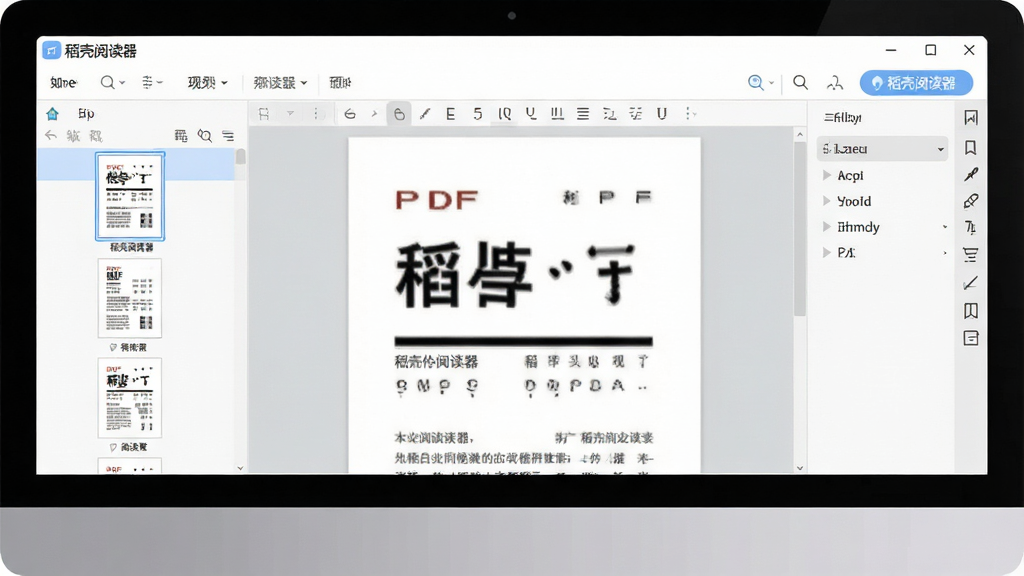Select the second page thumbnail

pyautogui.click(x=130, y=298)
